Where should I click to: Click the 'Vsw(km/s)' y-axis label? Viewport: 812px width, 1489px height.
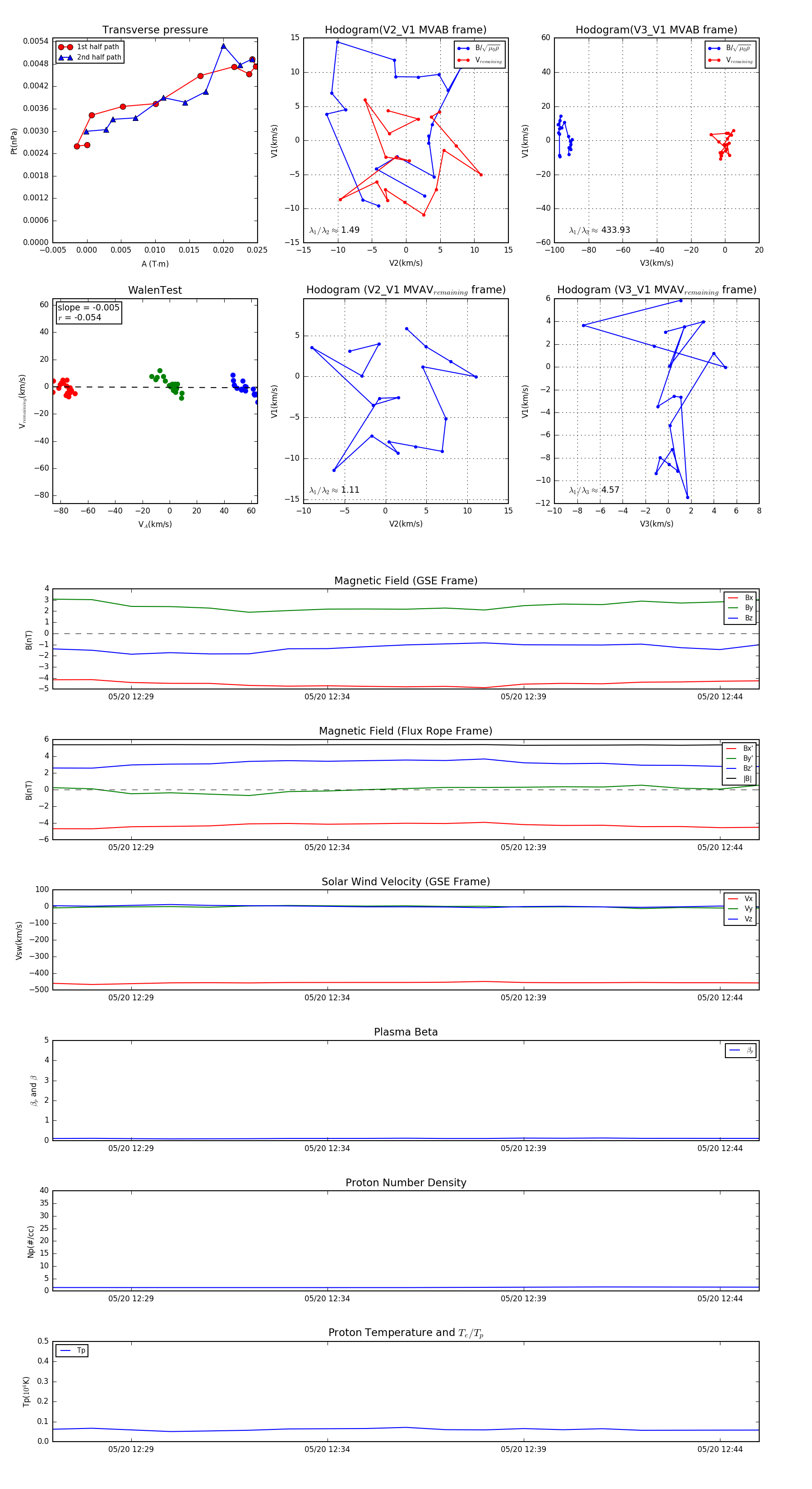point(18,940)
